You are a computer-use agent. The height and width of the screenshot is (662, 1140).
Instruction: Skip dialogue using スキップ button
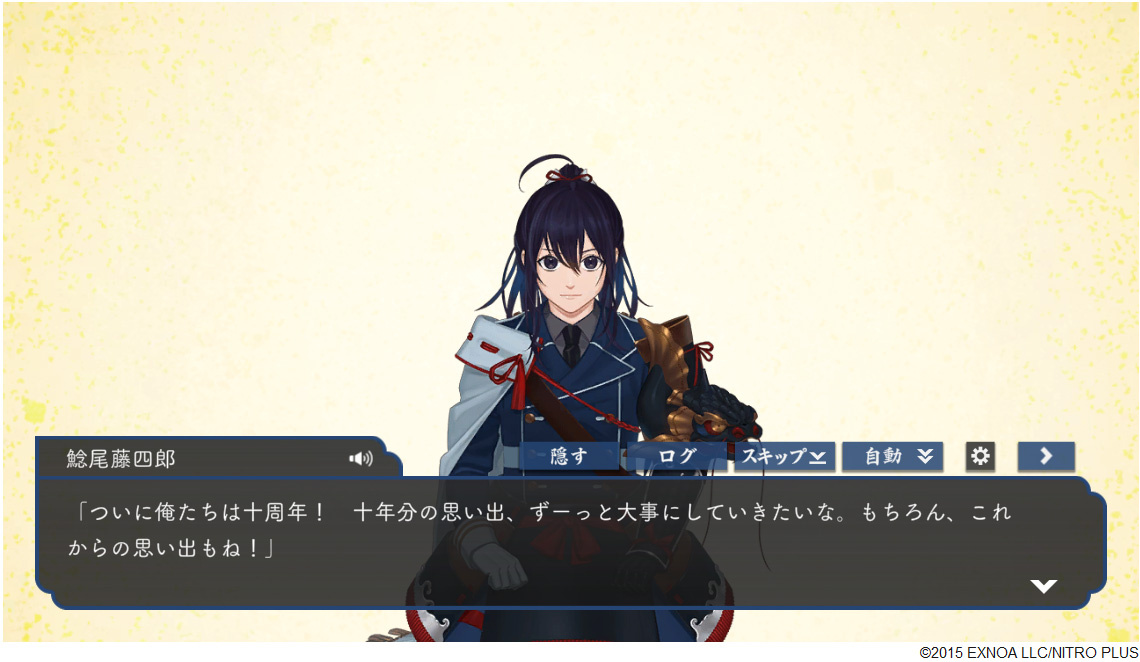[x=784, y=456]
